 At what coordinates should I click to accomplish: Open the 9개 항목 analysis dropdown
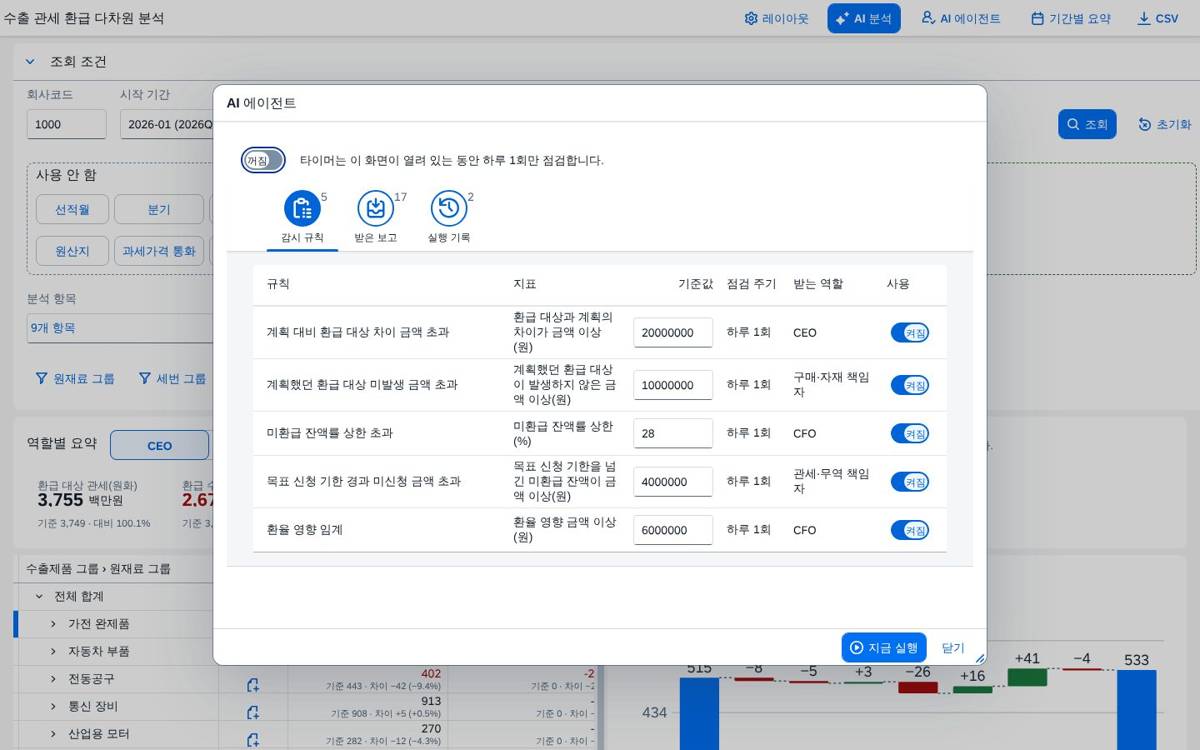[x=120, y=327]
